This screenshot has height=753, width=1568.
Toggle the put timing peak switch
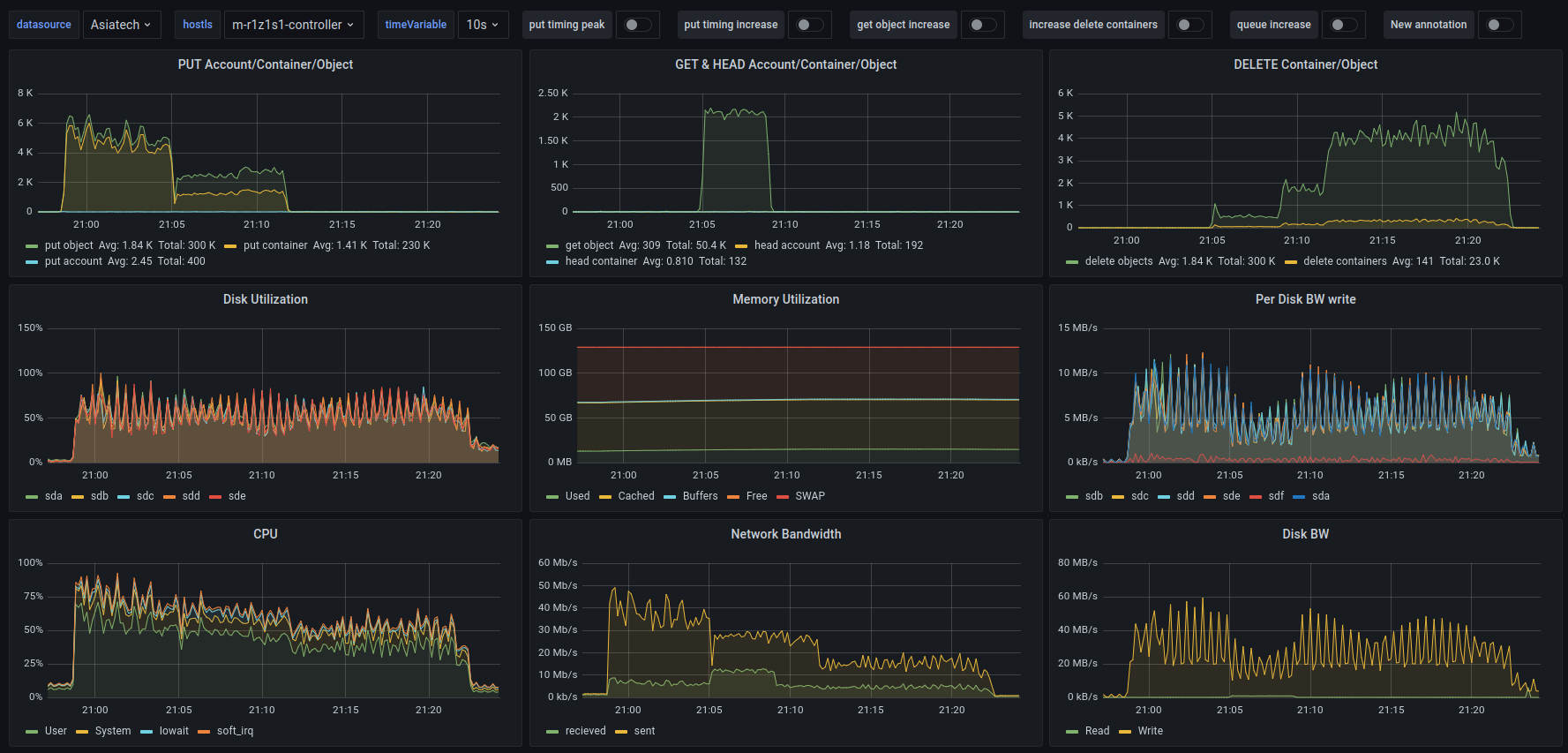point(637,25)
